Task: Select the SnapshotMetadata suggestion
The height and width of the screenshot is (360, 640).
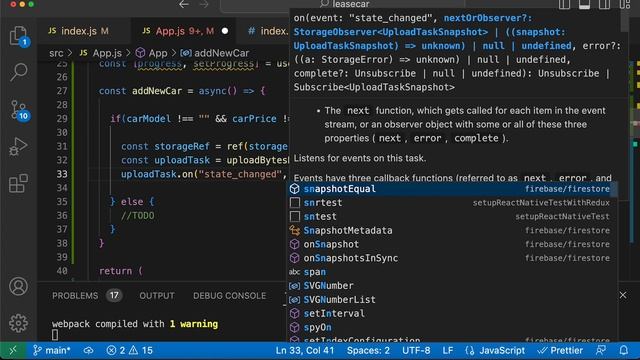Action: click(451, 231)
